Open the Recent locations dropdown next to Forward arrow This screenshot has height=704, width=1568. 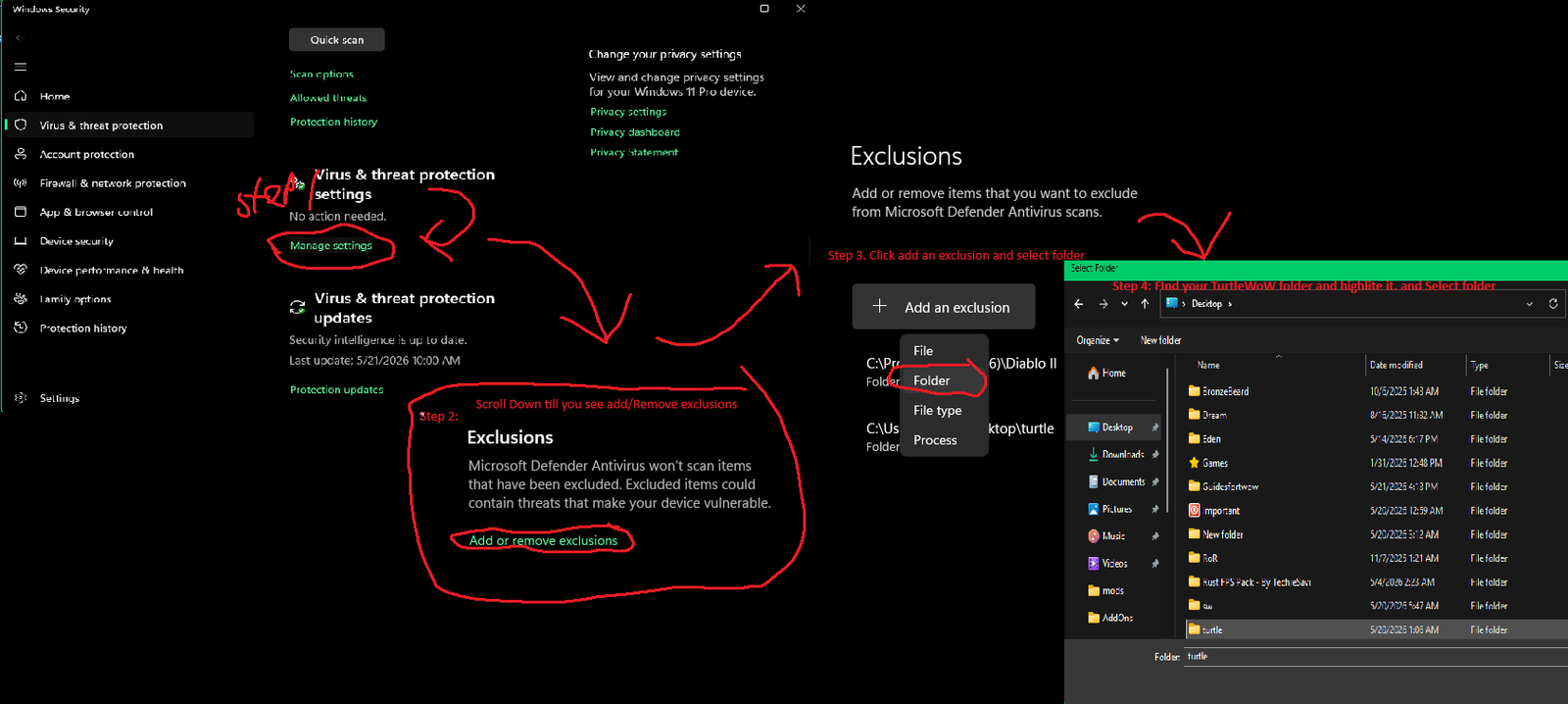[x=1124, y=304]
